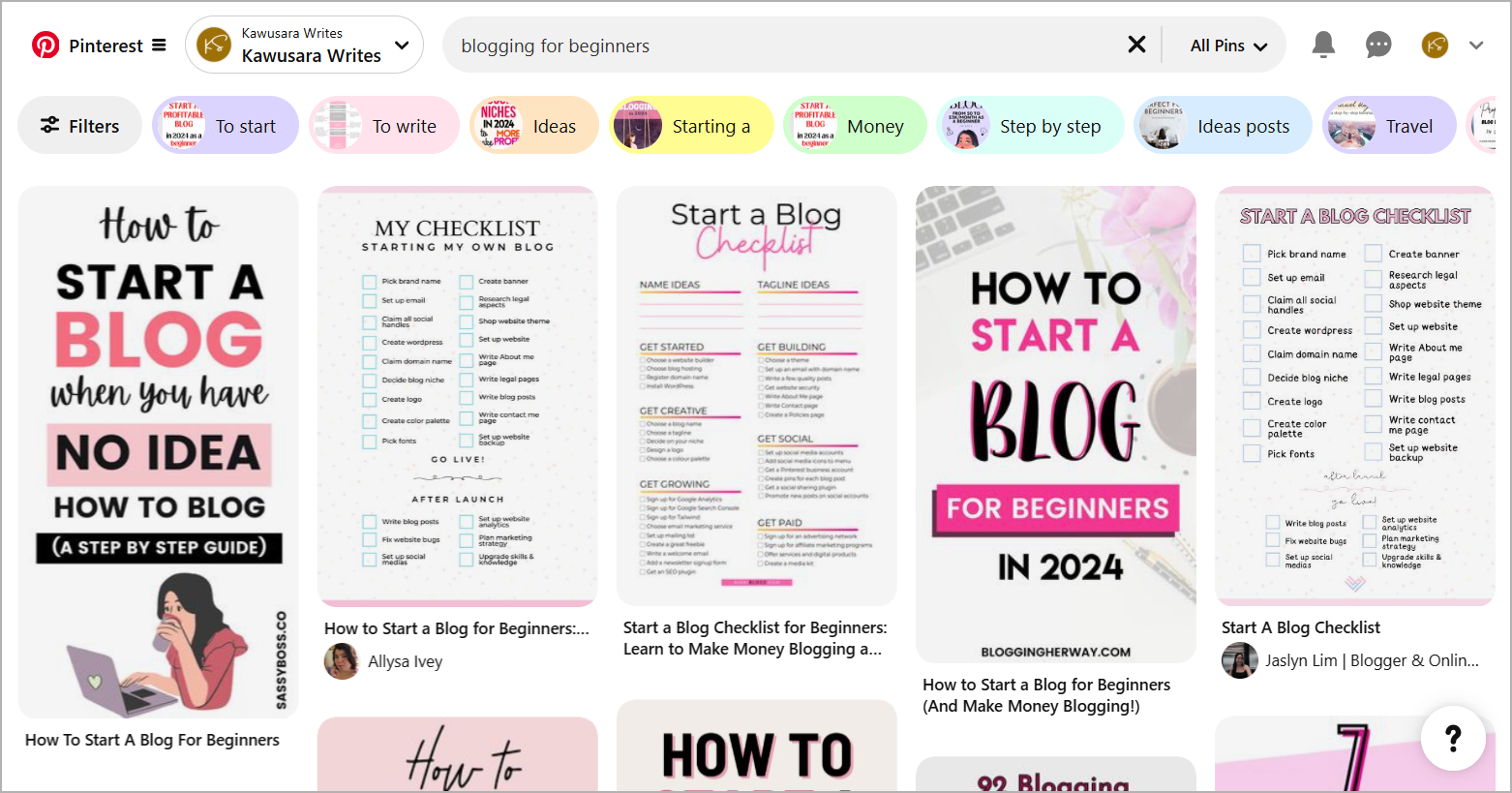
Task: Toggle the 'Step by step' filter chip
Action: [x=1029, y=125]
